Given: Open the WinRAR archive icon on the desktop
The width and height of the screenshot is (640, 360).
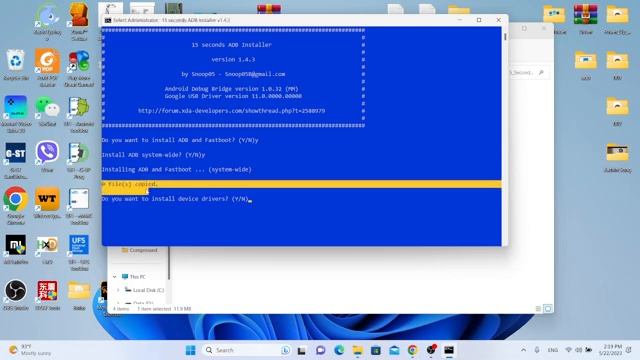Looking at the screenshot, I should coord(585,19).
